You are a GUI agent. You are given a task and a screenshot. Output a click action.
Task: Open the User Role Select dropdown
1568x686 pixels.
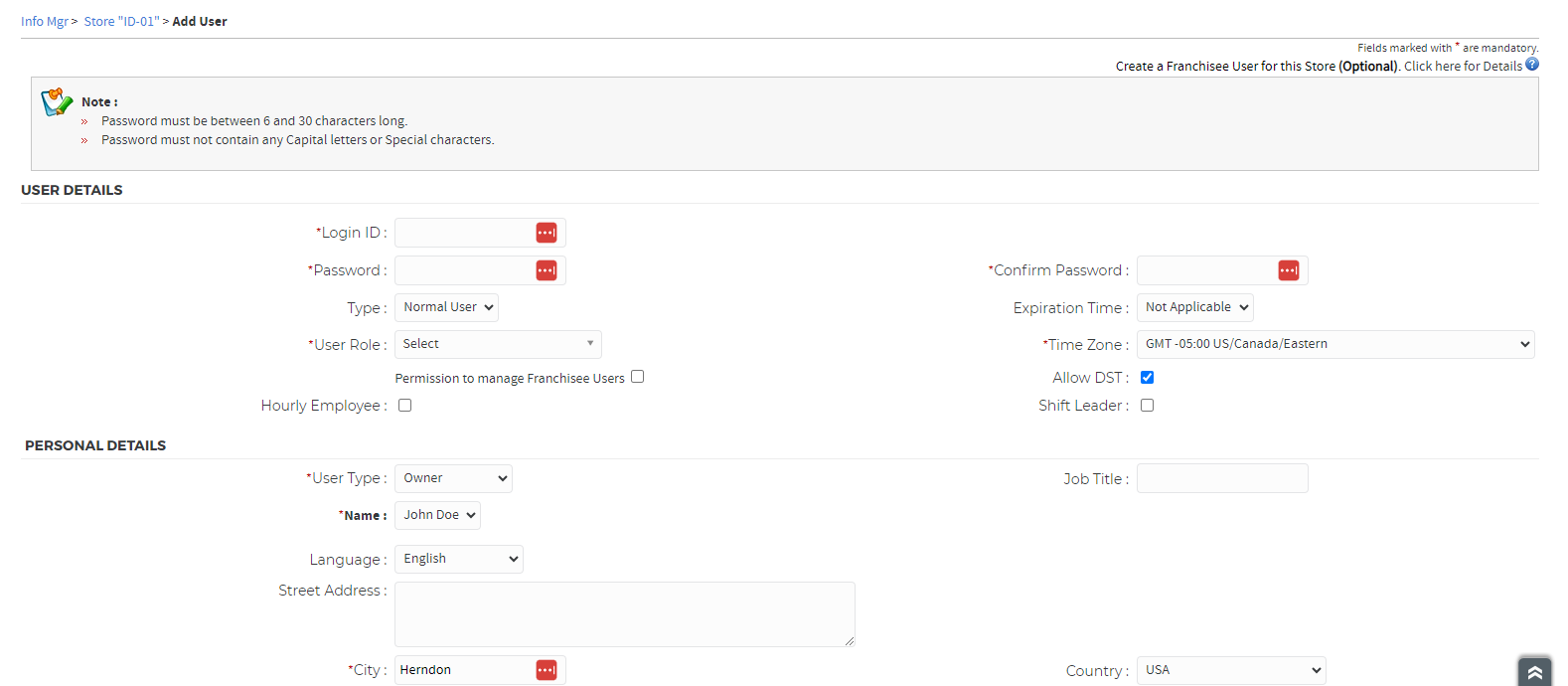[x=498, y=344]
